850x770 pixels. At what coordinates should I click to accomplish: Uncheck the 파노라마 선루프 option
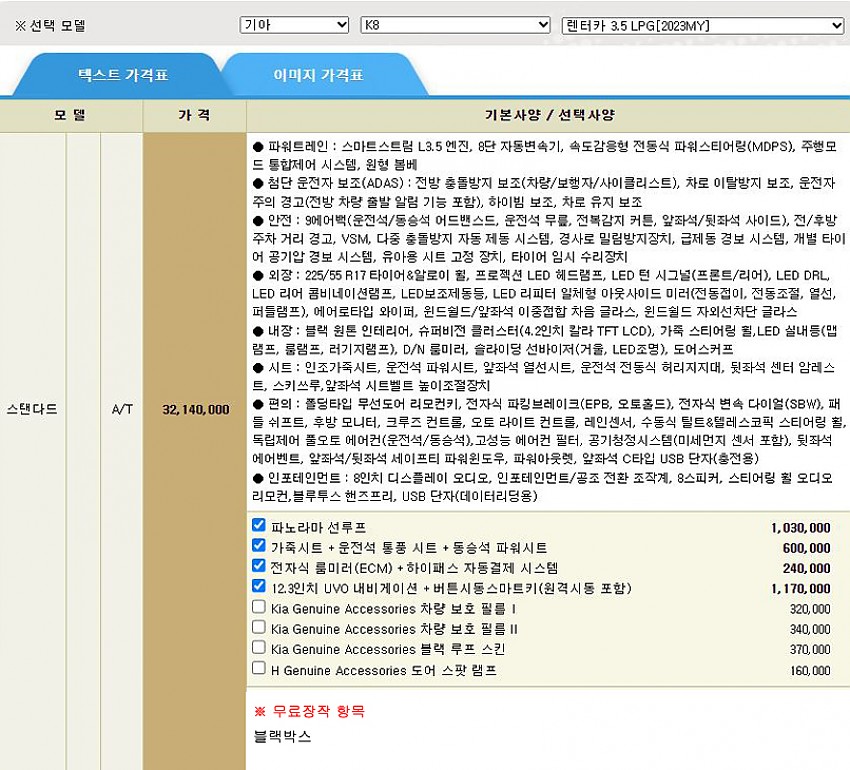tap(259, 525)
